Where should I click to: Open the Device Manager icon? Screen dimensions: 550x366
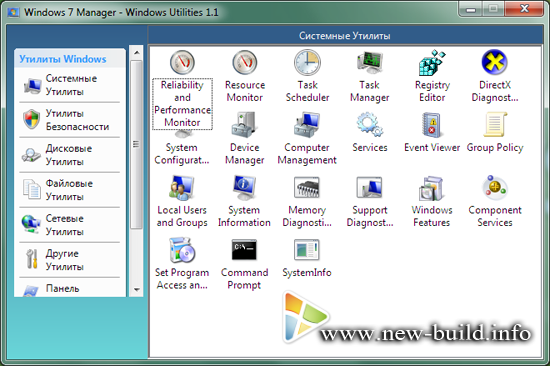coord(244,125)
